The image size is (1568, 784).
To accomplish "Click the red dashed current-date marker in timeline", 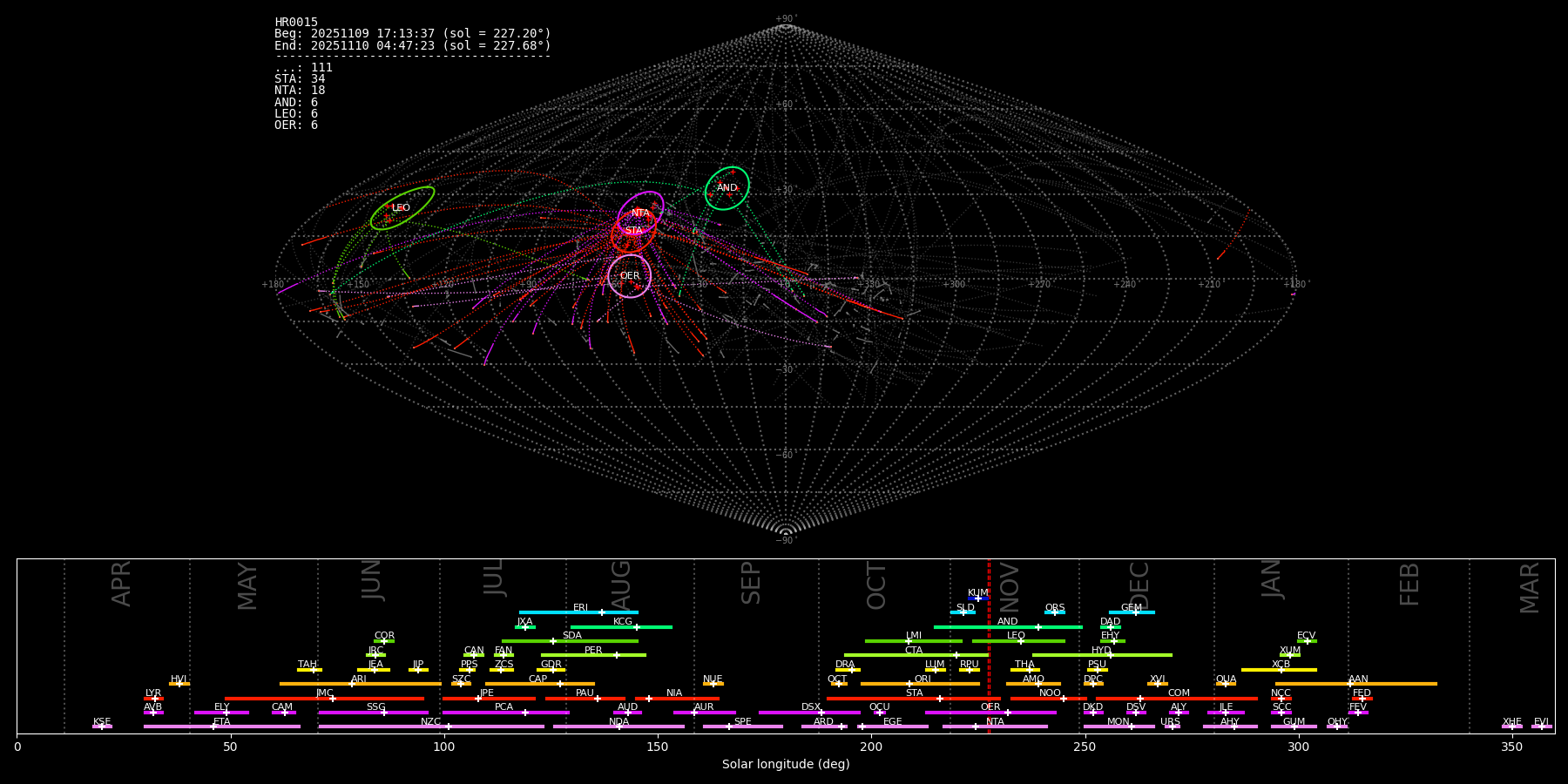I will pyautogui.click(x=989, y=646).
